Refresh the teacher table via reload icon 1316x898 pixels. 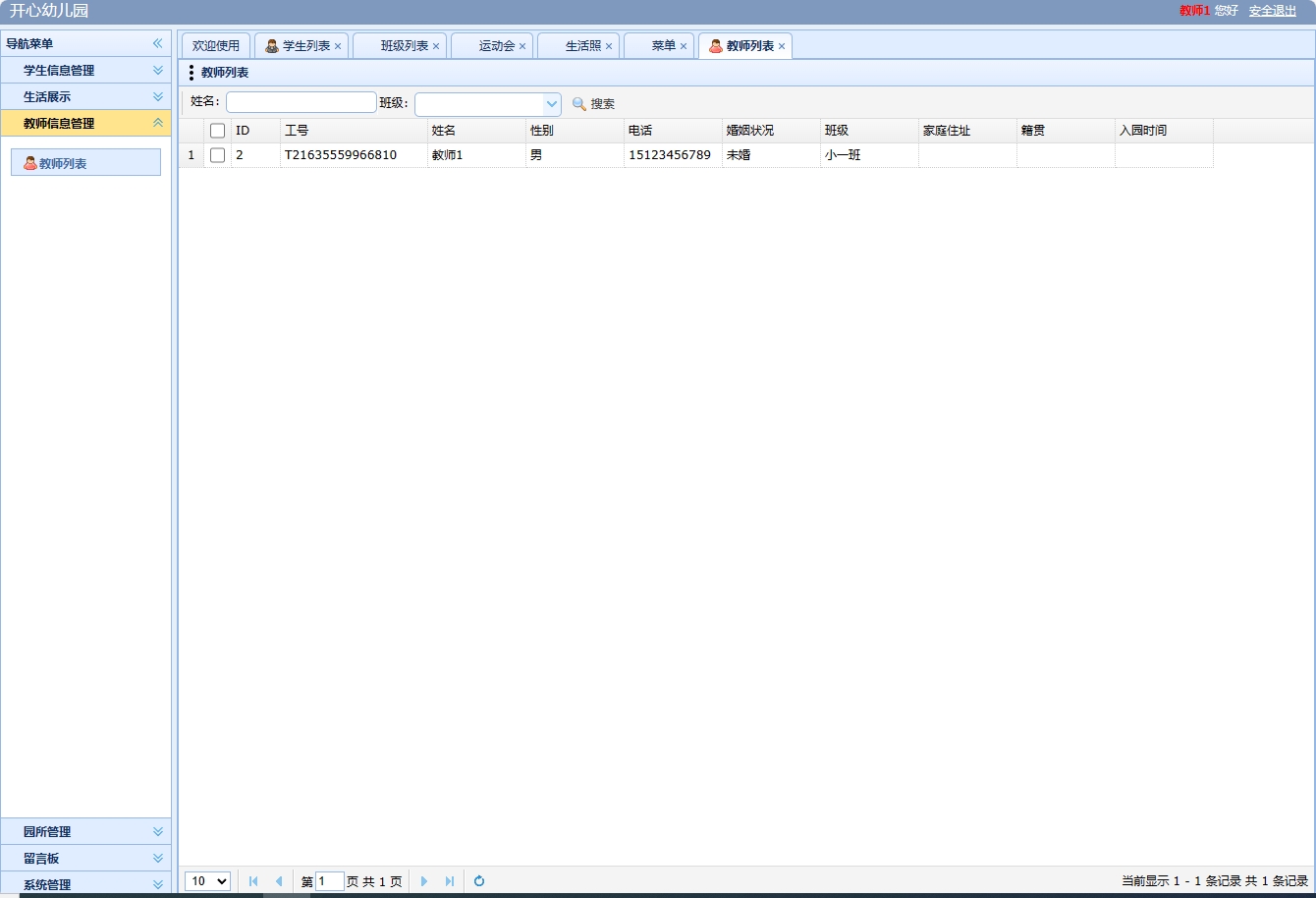point(478,881)
